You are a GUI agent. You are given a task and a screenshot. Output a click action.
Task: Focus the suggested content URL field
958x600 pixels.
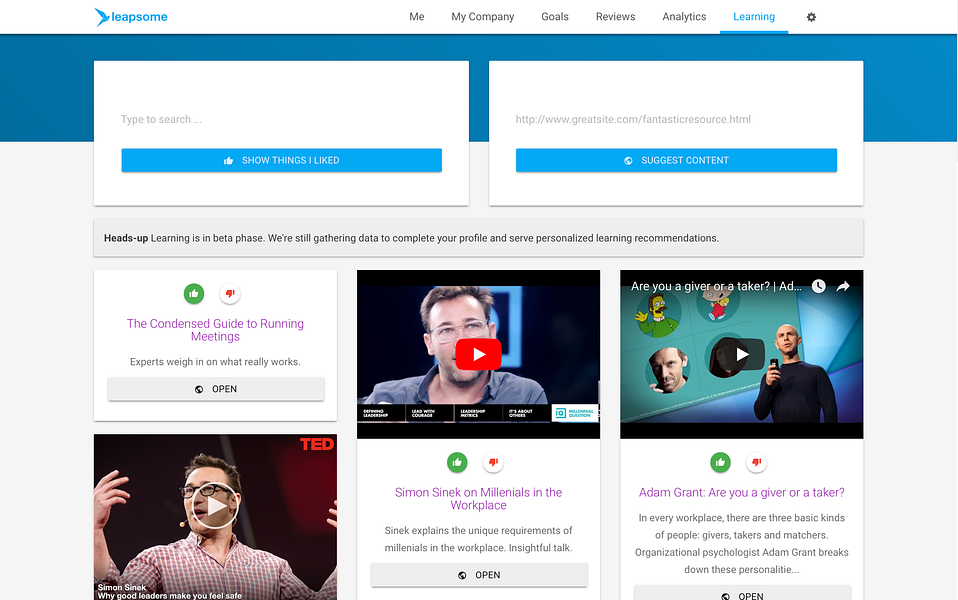pyautogui.click(x=676, y=119)
